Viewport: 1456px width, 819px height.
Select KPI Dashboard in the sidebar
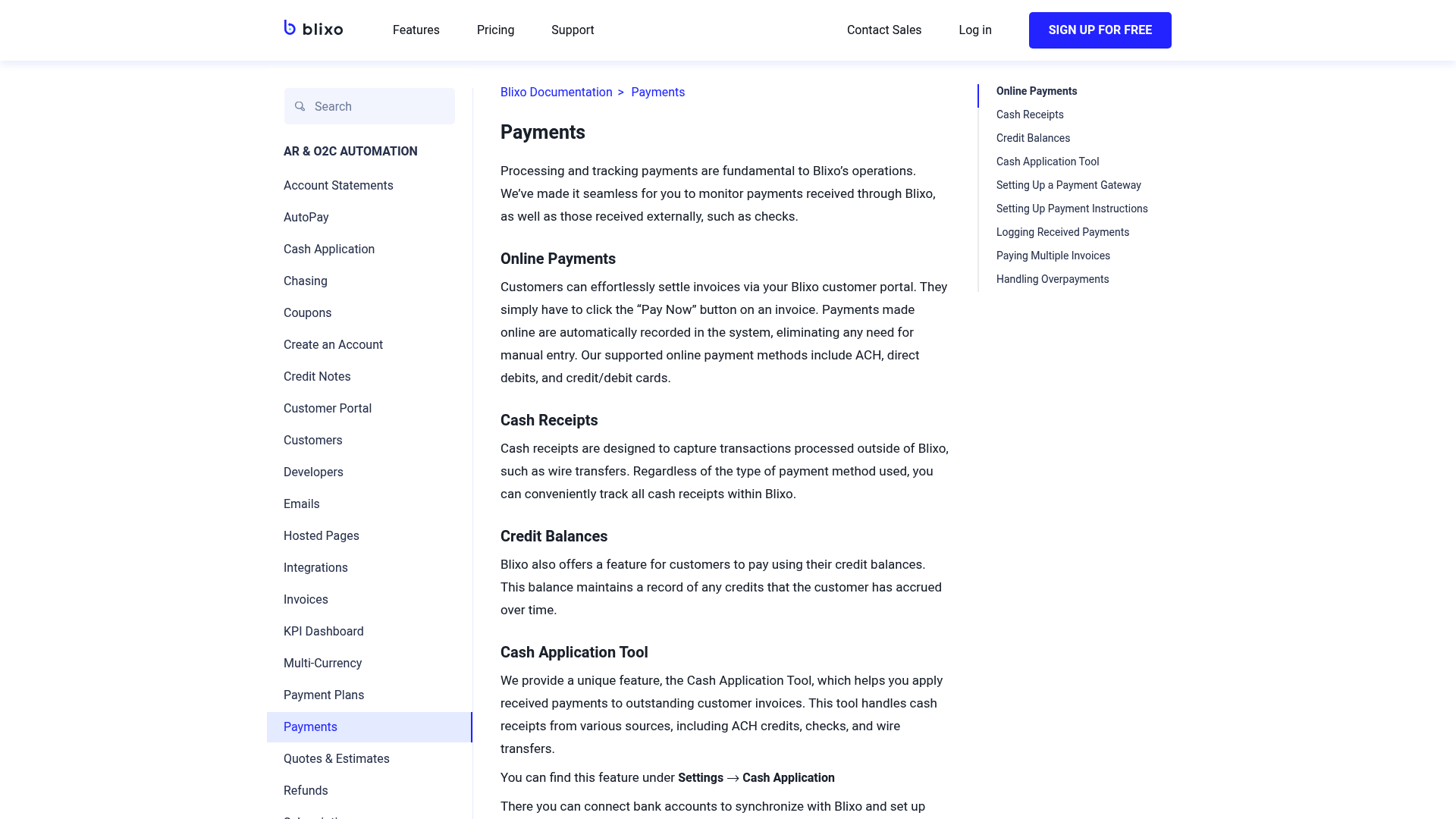324,631
